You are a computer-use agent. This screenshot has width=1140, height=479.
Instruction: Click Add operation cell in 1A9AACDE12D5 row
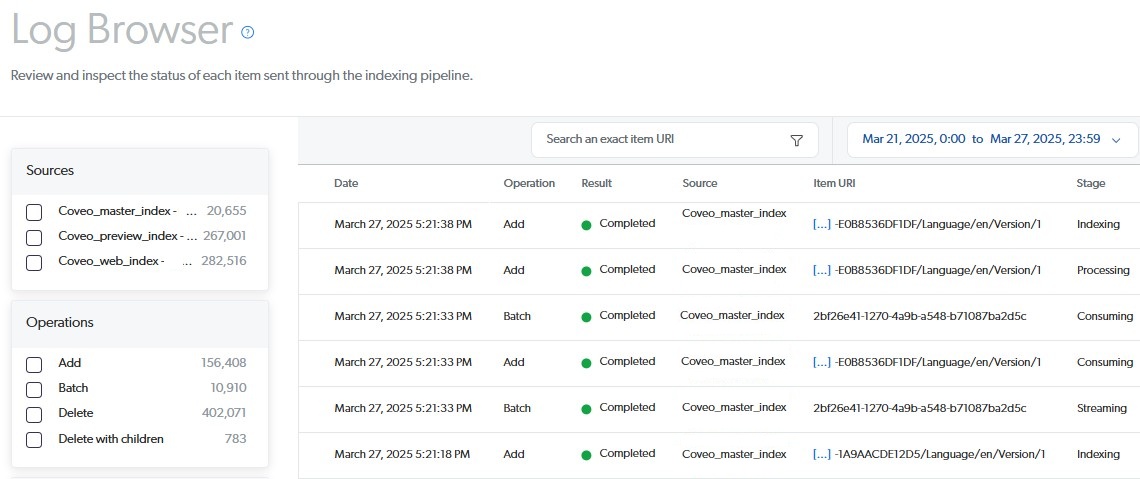pyautogui.click(x=514, y=454)
